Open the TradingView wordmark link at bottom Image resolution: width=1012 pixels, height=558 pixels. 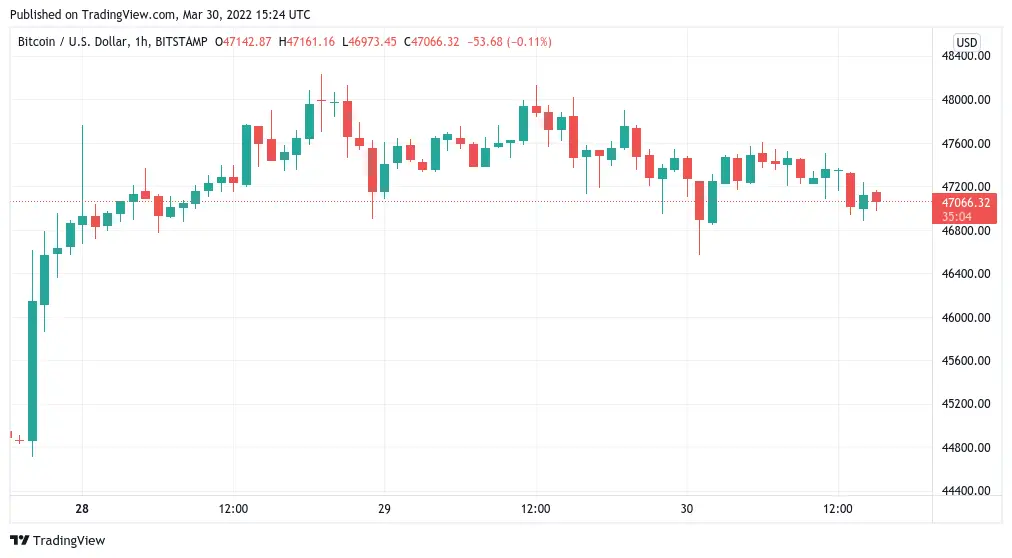69,541
